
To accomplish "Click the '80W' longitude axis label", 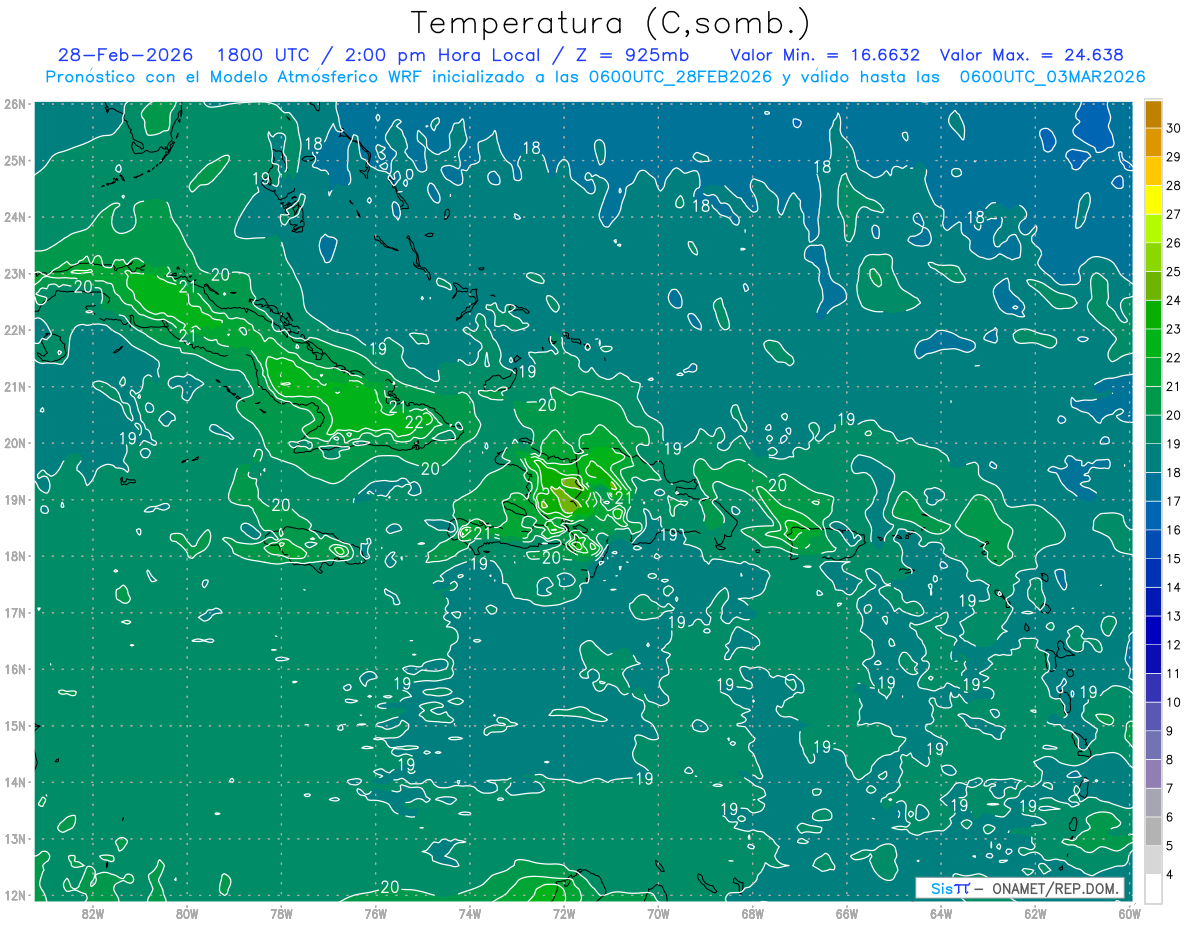I will click(x=187, y=913).
